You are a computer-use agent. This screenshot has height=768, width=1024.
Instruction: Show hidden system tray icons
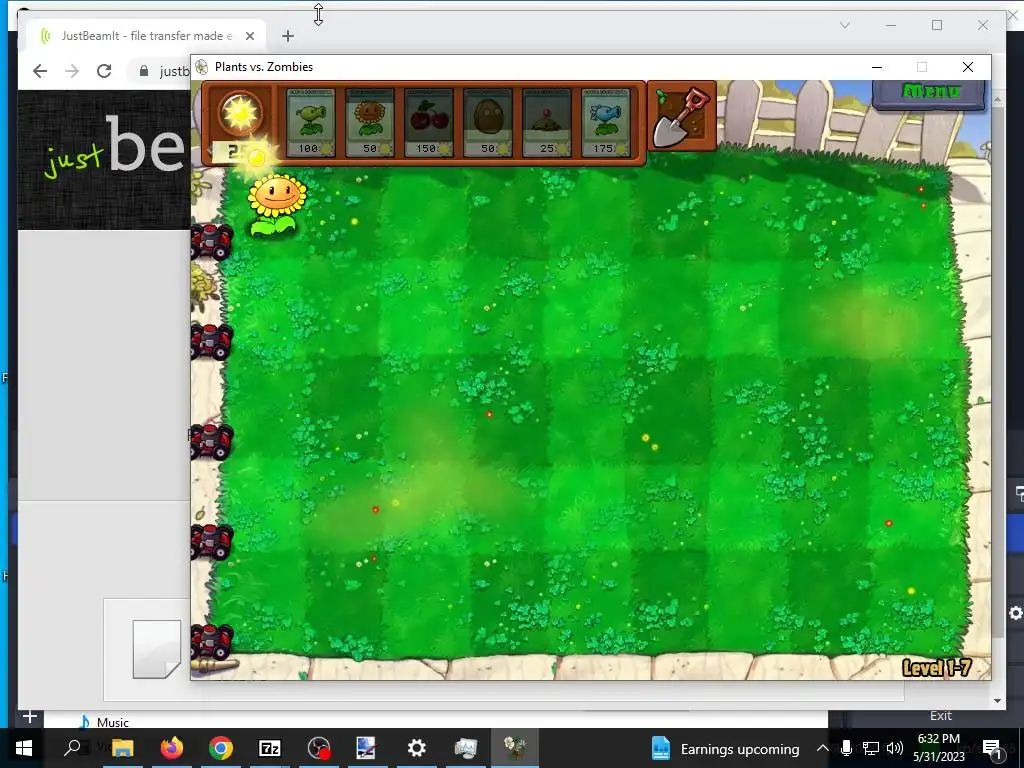(822, 748)
